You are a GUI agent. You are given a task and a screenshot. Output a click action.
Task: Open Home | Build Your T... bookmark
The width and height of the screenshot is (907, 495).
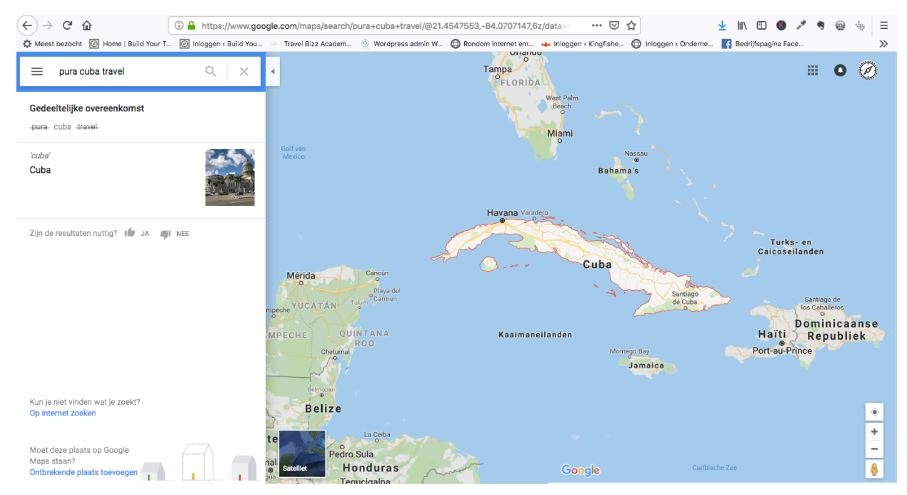(x=130, y=43)
